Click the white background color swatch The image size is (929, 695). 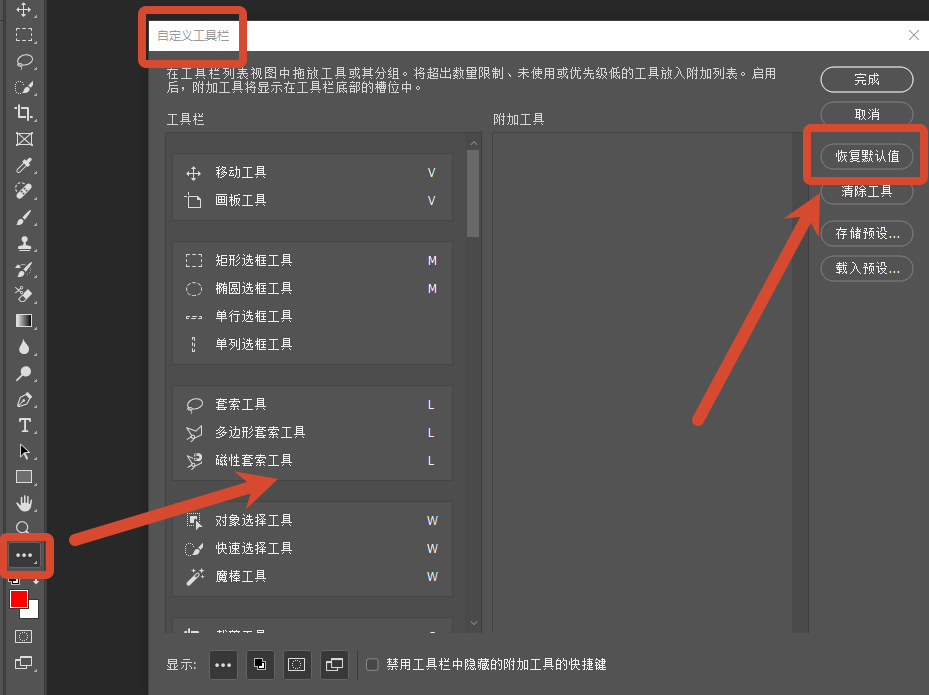(x=33, y=611)
